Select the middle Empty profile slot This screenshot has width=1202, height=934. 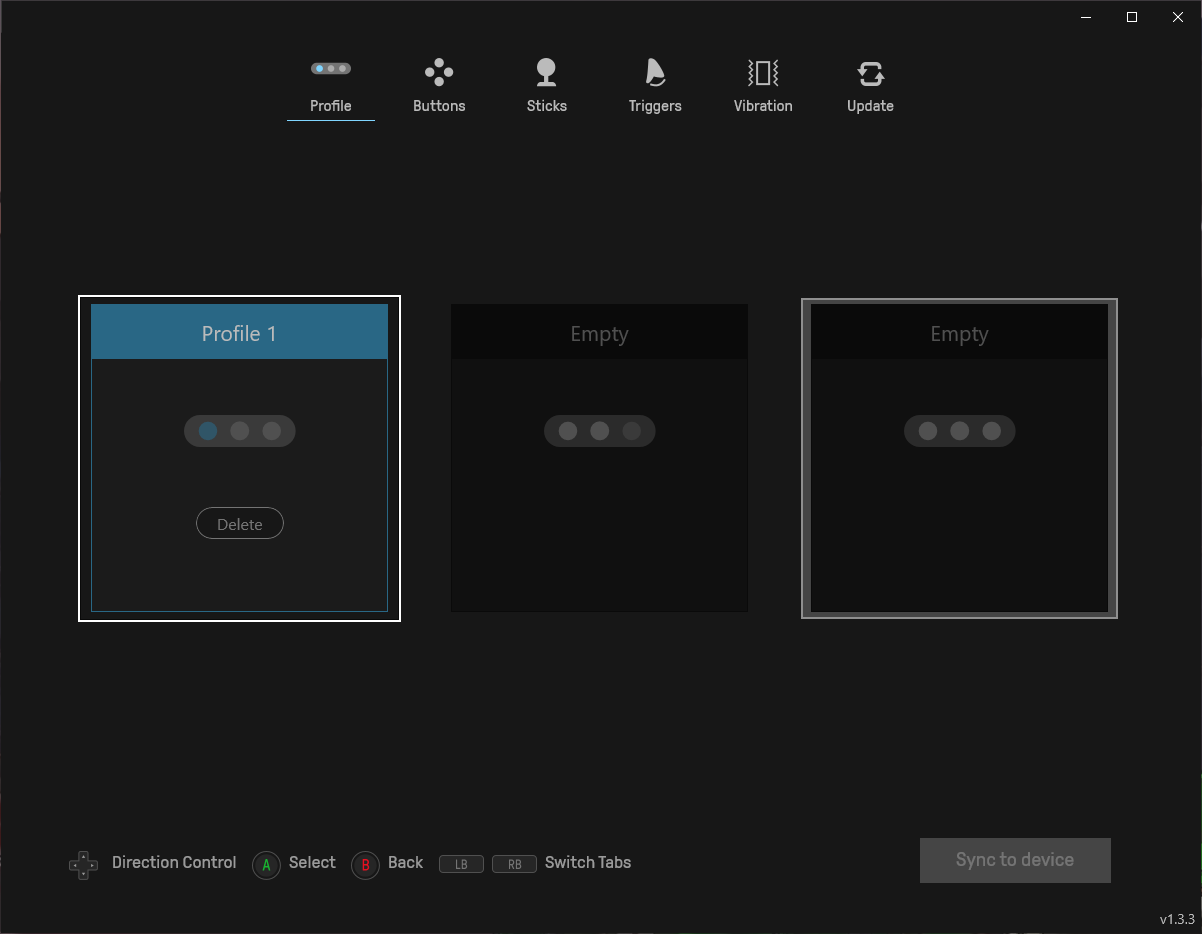pos(599,458)
